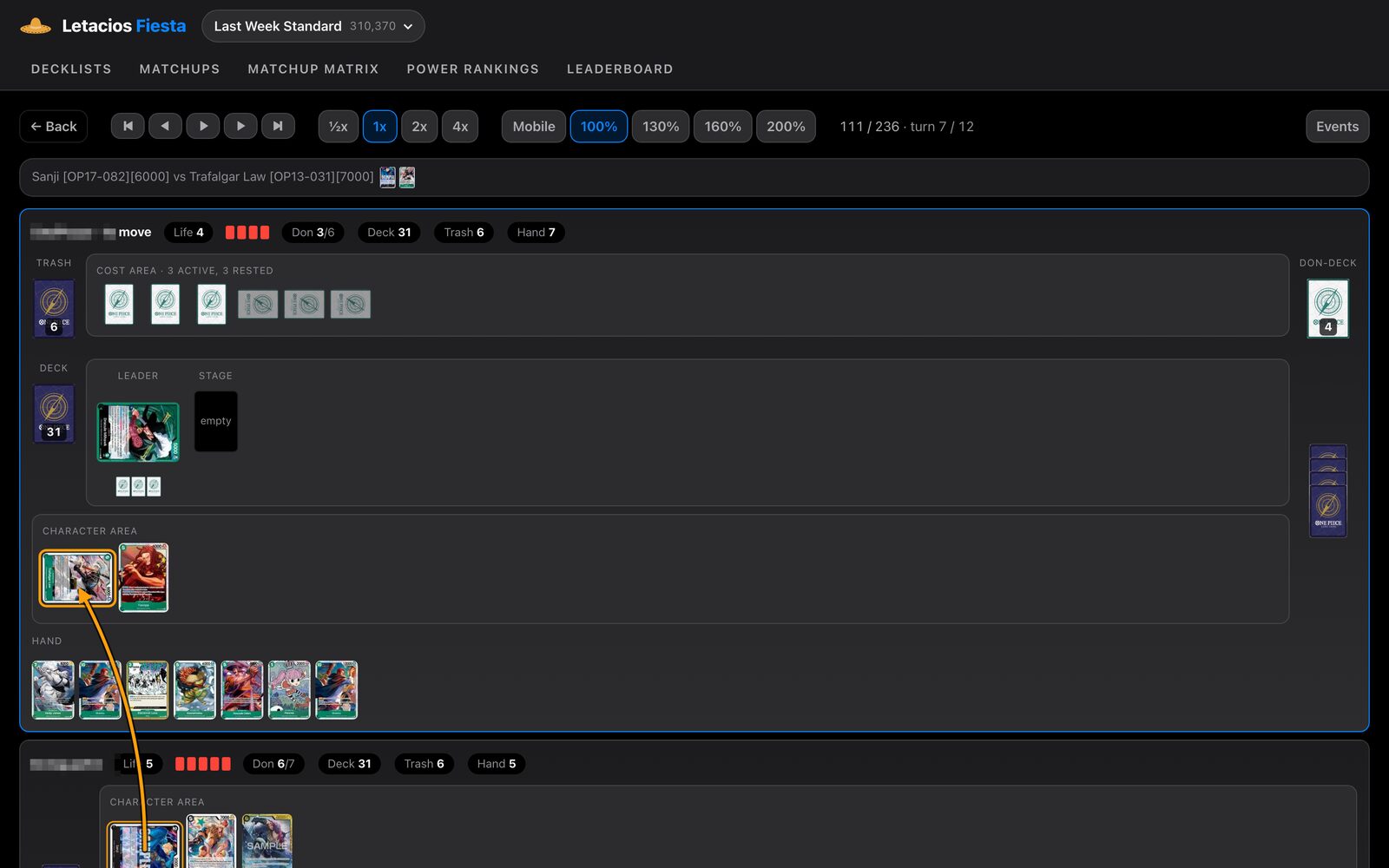Viewport: 1389px width, 868px height.
Task: Click the life cards stack on the right
Action: (1328, 491)
